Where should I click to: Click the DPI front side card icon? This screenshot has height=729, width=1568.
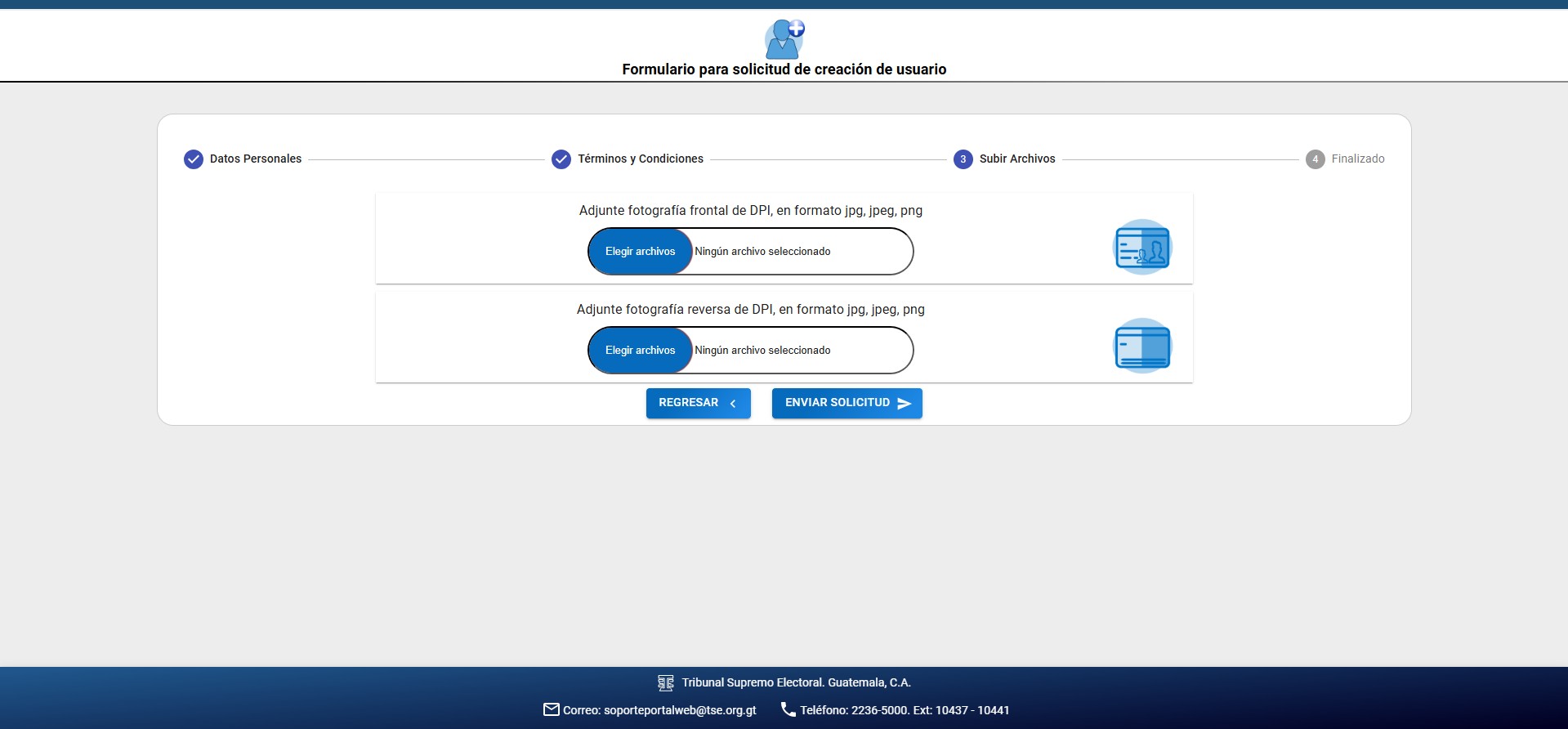coord(1142,247)
